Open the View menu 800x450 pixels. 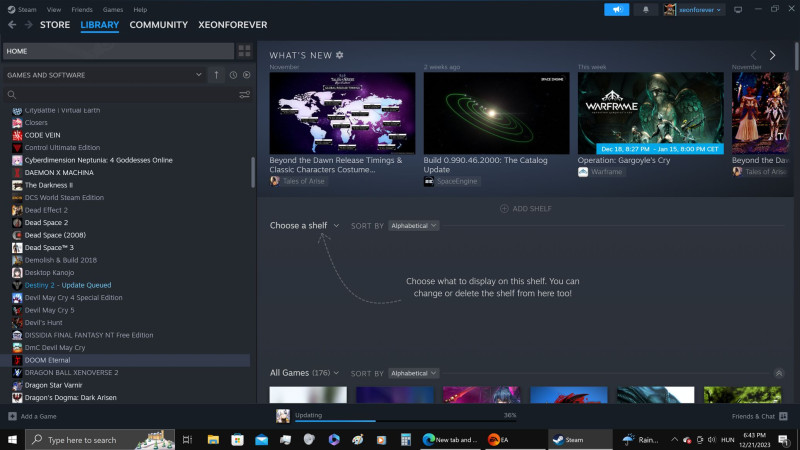pyautogui.click(x=54, y=10)
